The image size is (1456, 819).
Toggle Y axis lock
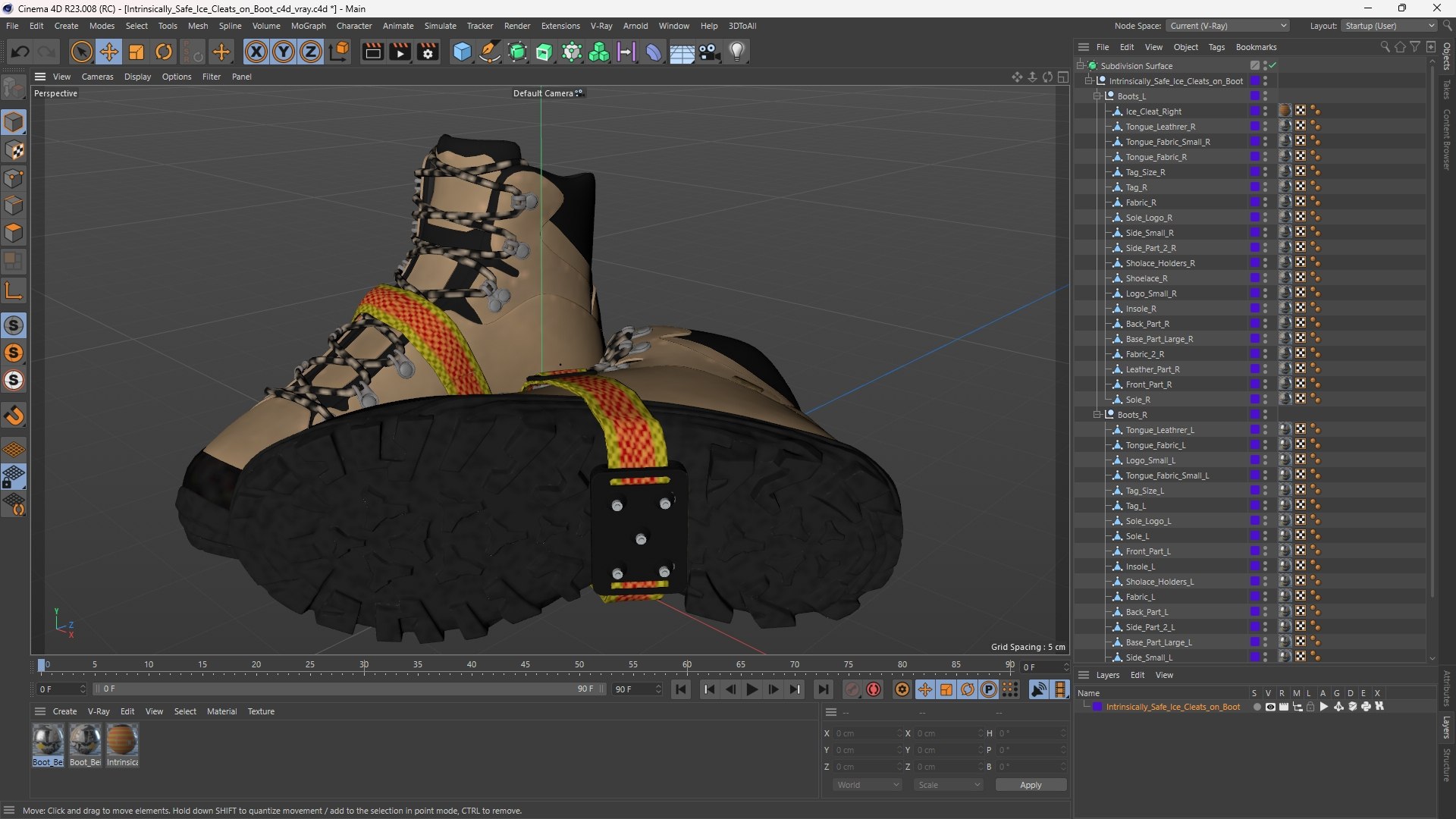[284, 52]
